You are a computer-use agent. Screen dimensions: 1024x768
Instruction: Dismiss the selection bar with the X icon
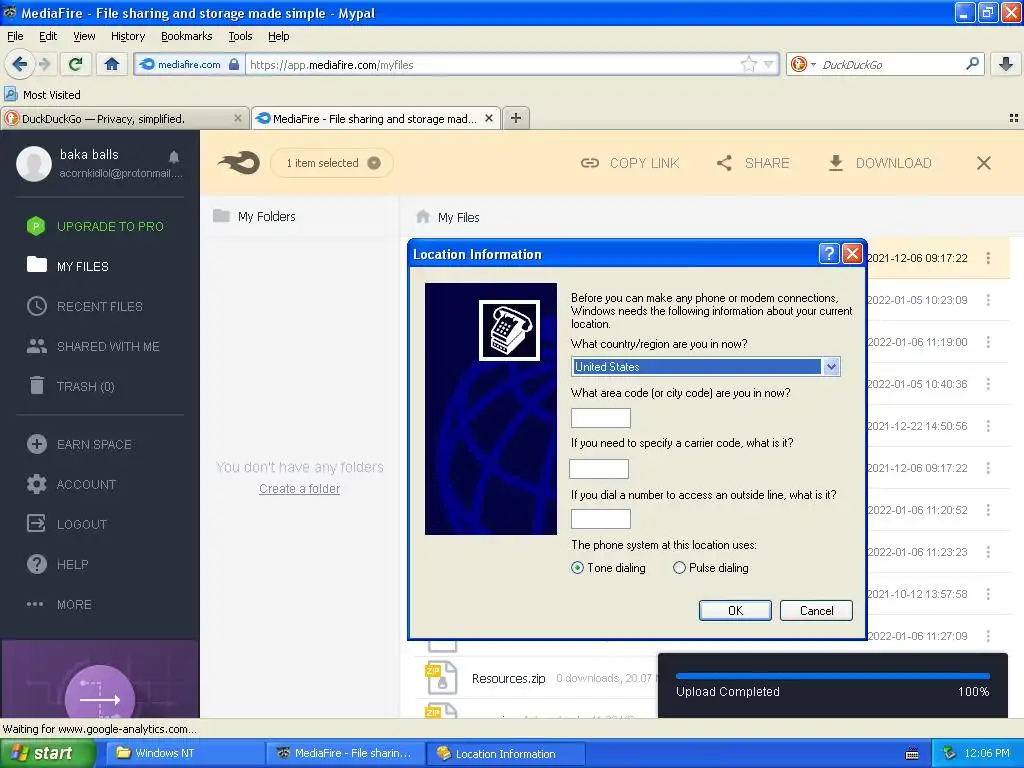(984, 163)
